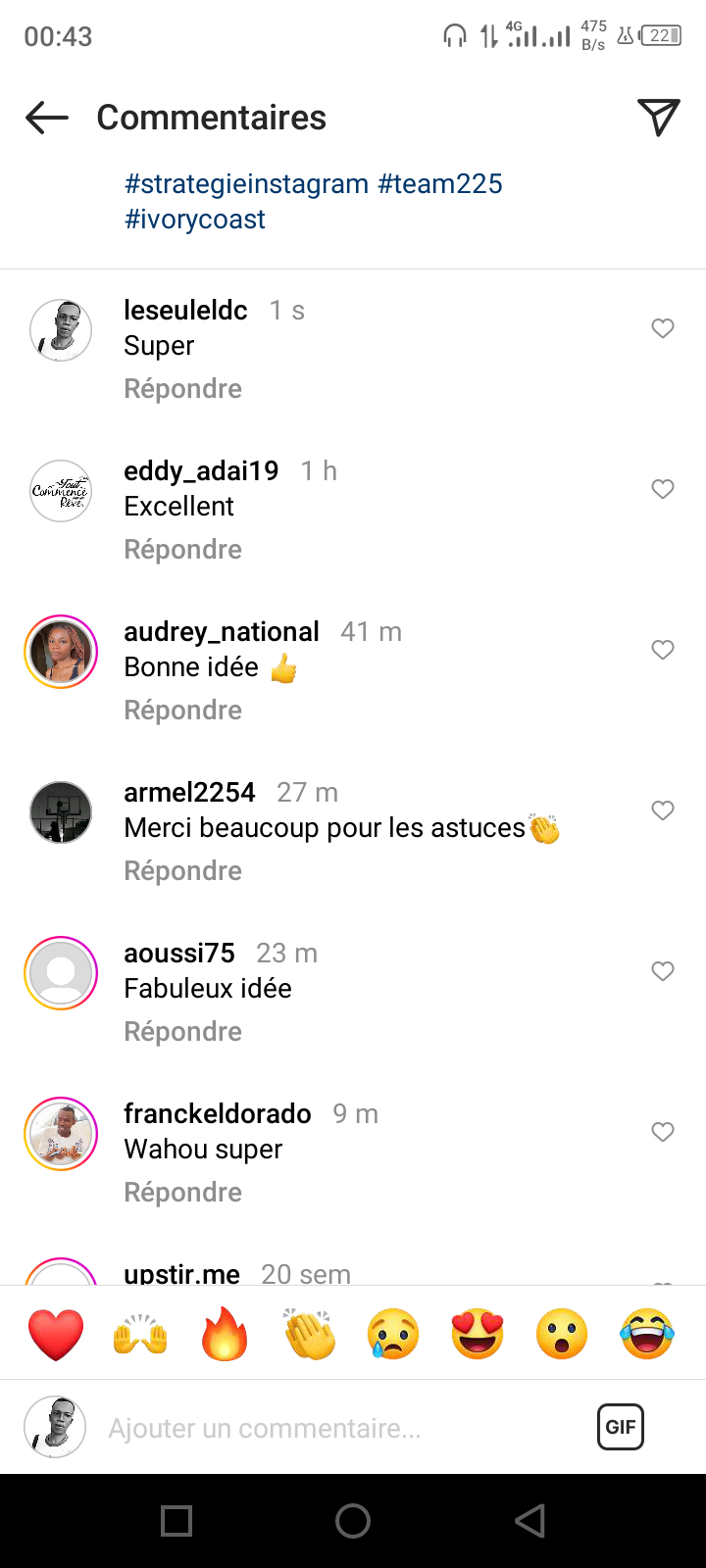Open recent apps with square button
Viewport: 706px width, 1568px height.
176,1521
